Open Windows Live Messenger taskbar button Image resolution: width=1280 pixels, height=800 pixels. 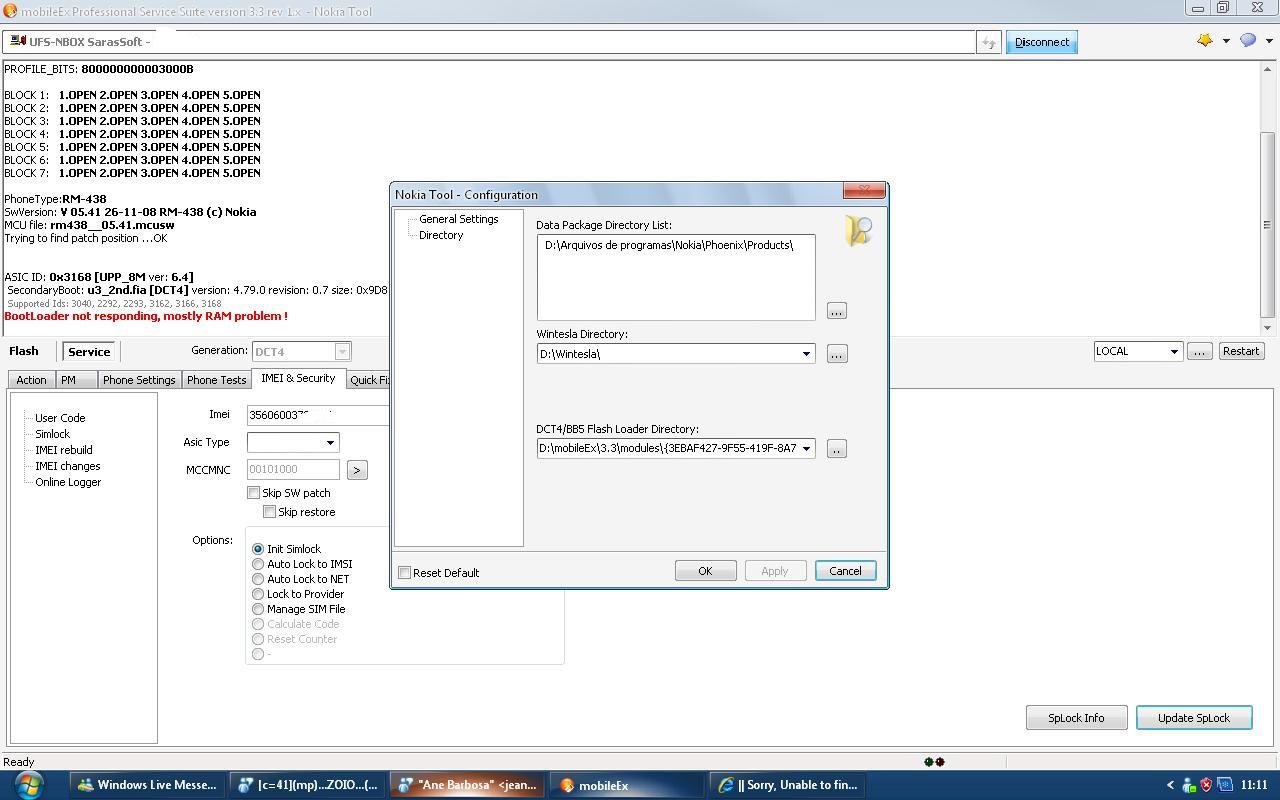[147, 785]
